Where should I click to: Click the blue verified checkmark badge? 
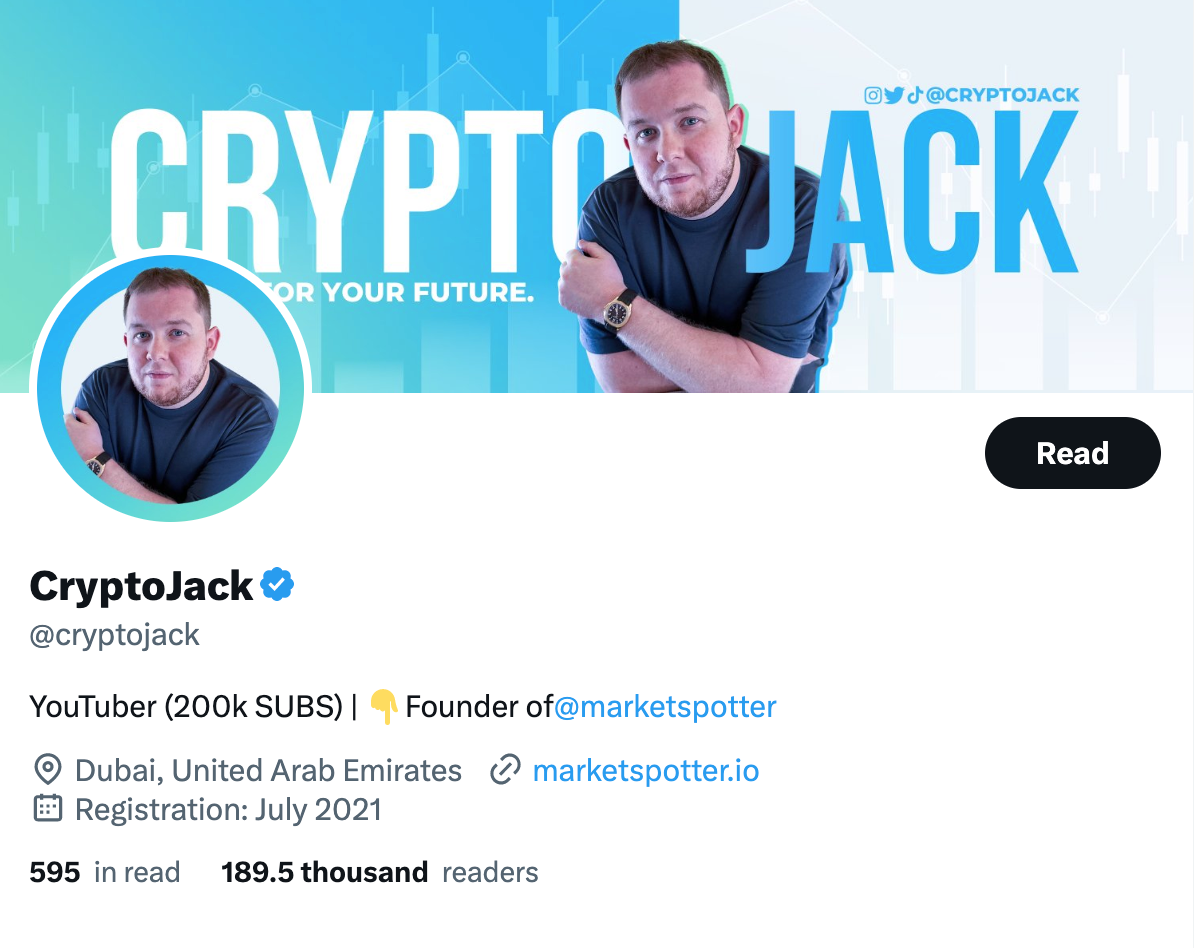click(277, 585)
